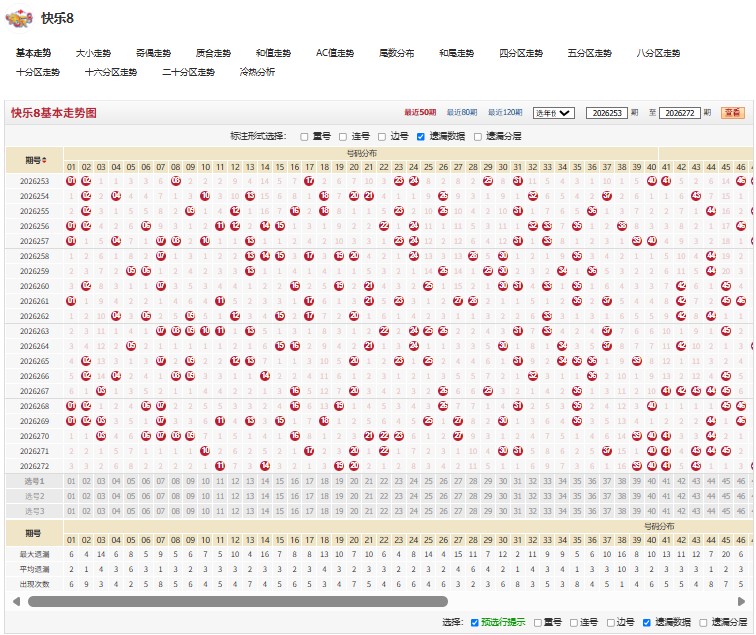The width and height of the screenshot is (756, 635).
Task: Click red ball 22 in row 2026263
Action: coord(384,331)
